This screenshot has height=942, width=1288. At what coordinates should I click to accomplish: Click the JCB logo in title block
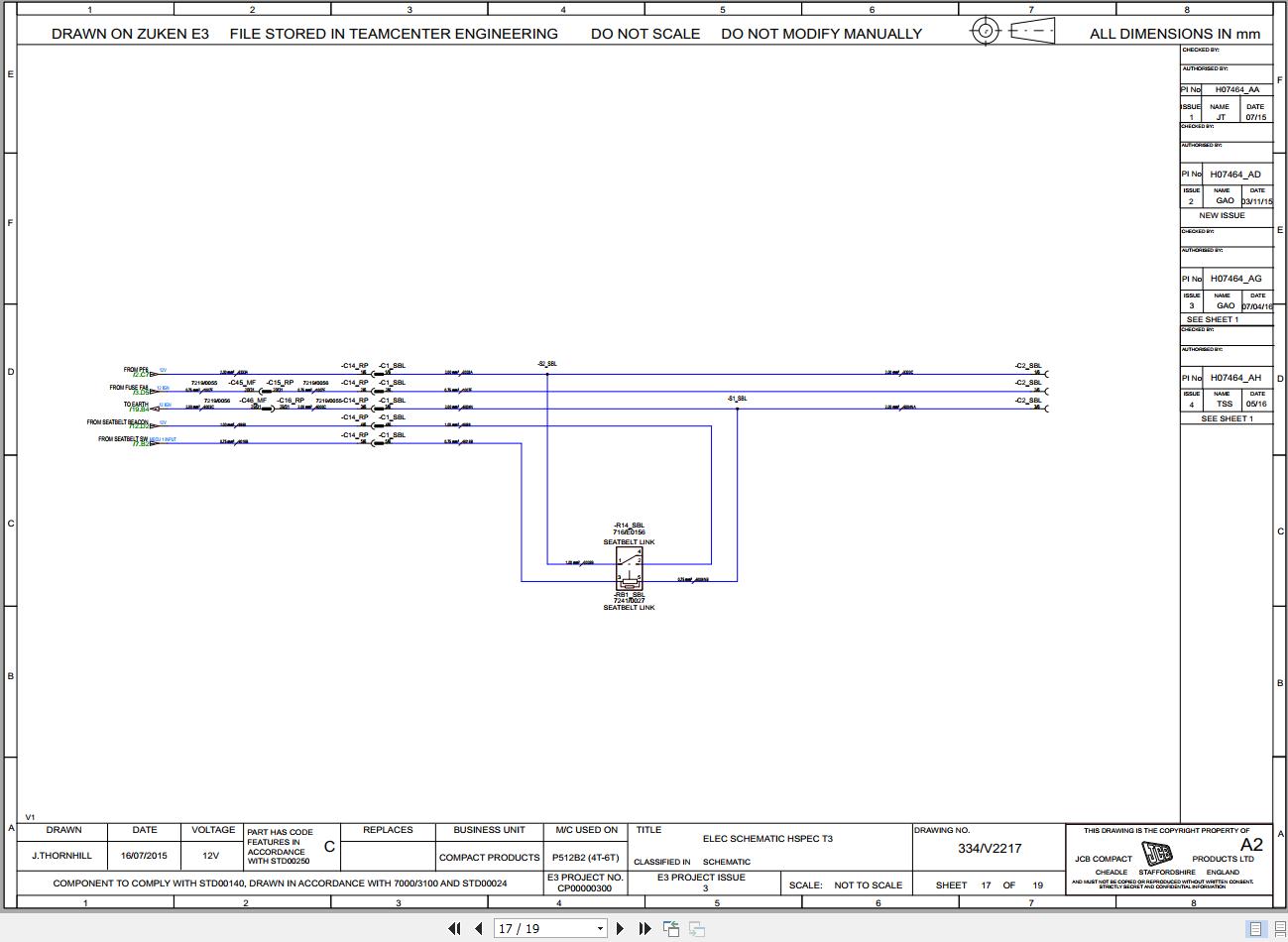[x=1156, y=853]
